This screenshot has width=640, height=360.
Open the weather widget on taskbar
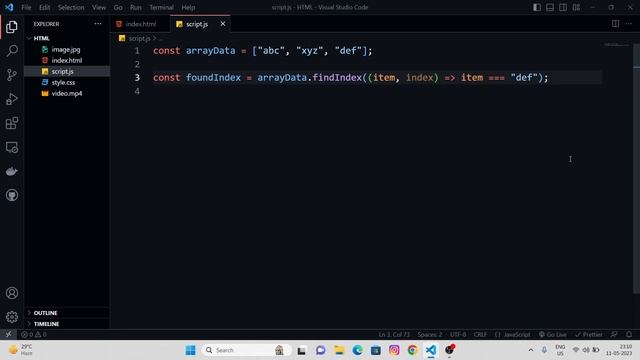click(x=21, y=350)
